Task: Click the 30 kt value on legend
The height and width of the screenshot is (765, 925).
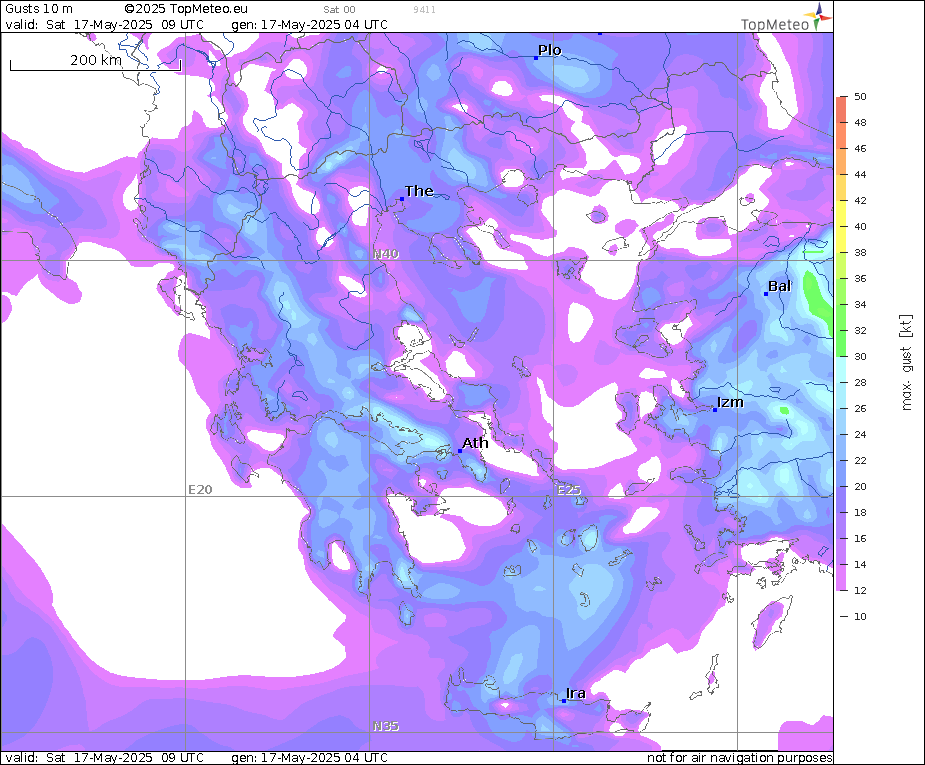Action: pyautogui.click(x=860, y=356)
